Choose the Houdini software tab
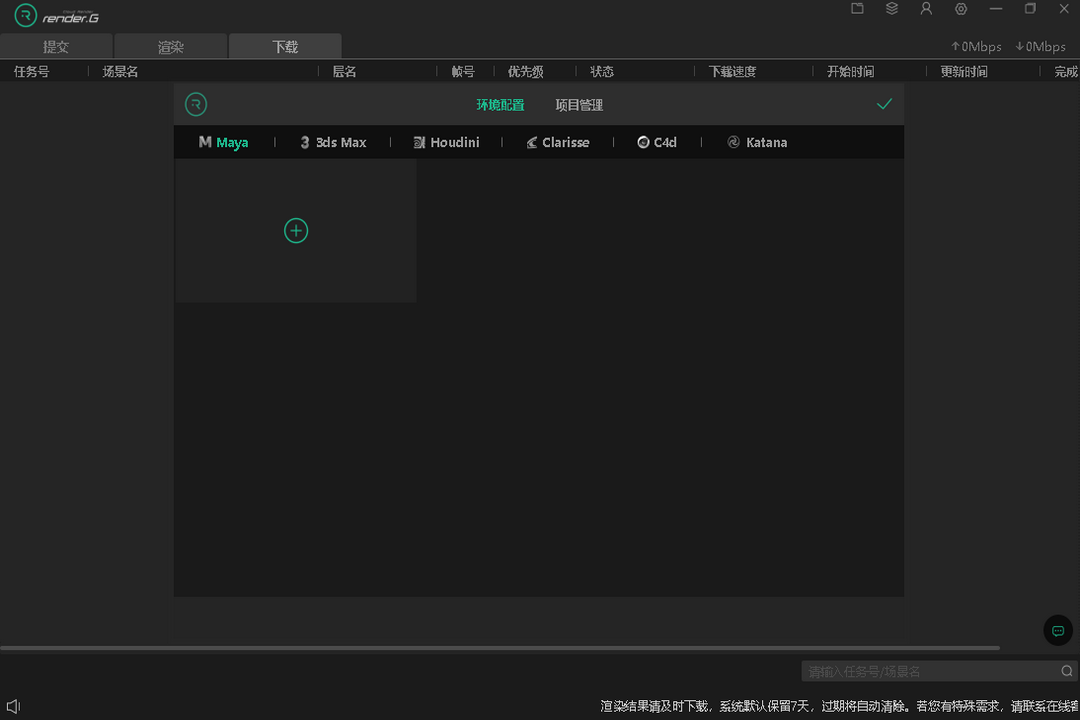 point(446,143)
